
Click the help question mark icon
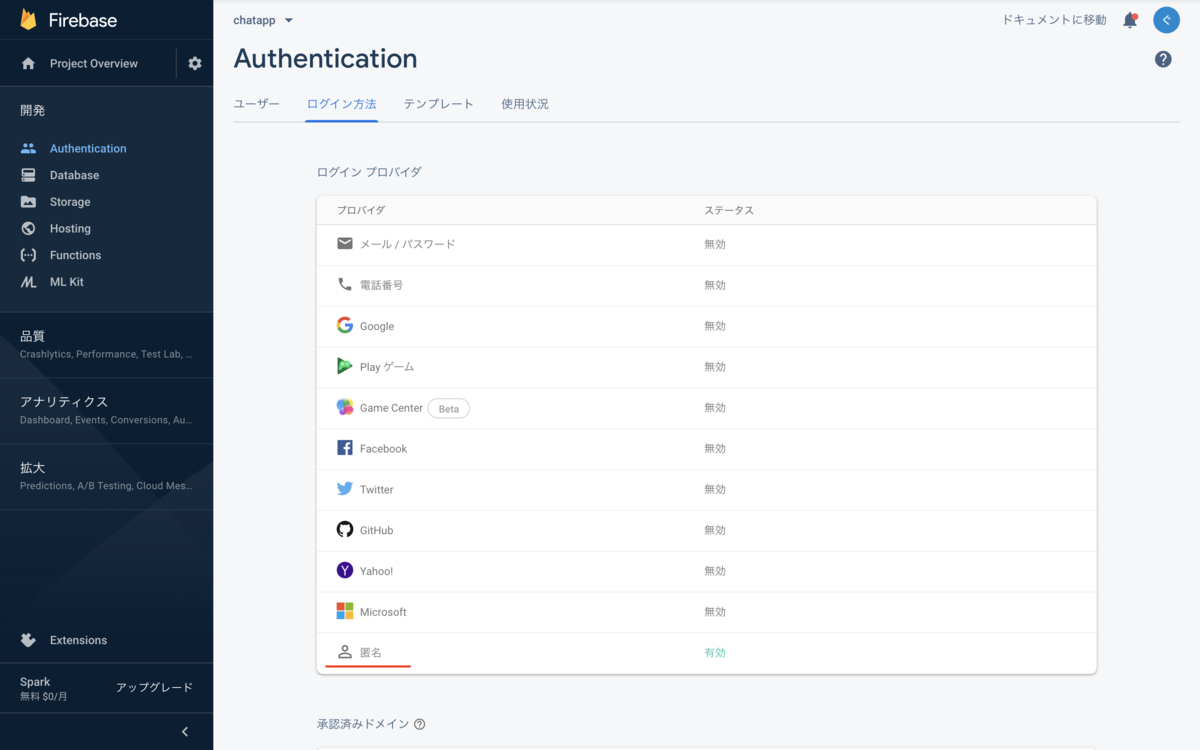pos(1163,59)
